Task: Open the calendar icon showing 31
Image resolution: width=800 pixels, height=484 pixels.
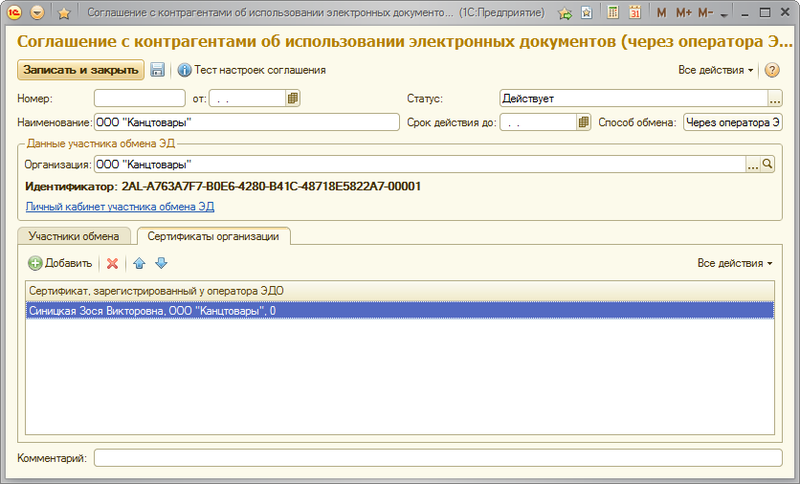Action: click(635, 12)
